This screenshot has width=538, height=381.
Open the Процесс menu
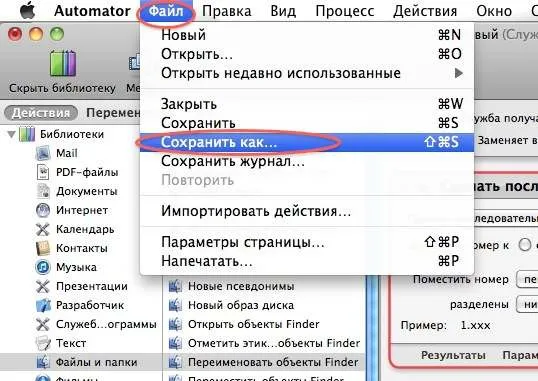click(345, 11)
